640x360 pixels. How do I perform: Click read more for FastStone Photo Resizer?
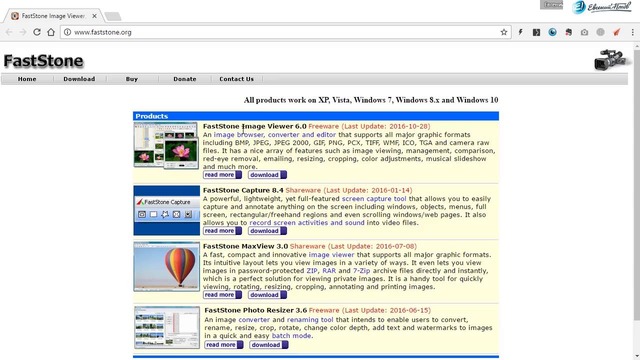[224, 345]
